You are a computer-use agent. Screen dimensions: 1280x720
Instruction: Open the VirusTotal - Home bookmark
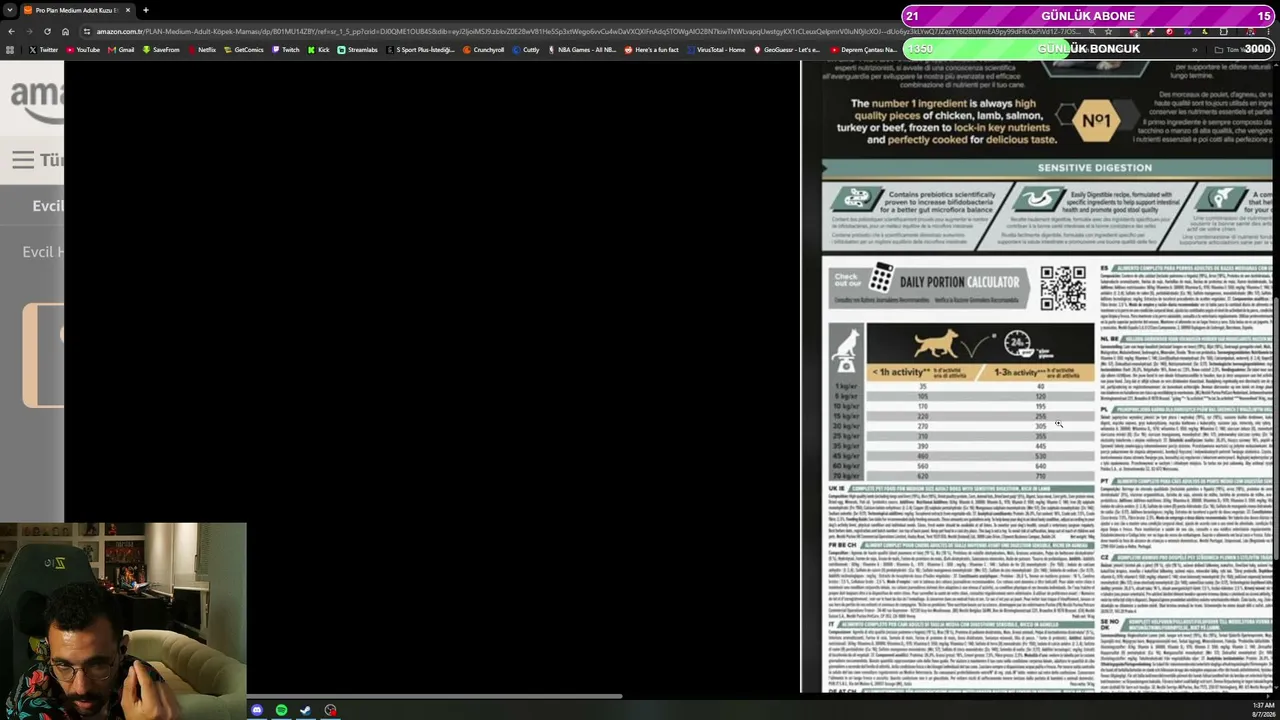tap(716, 49)
